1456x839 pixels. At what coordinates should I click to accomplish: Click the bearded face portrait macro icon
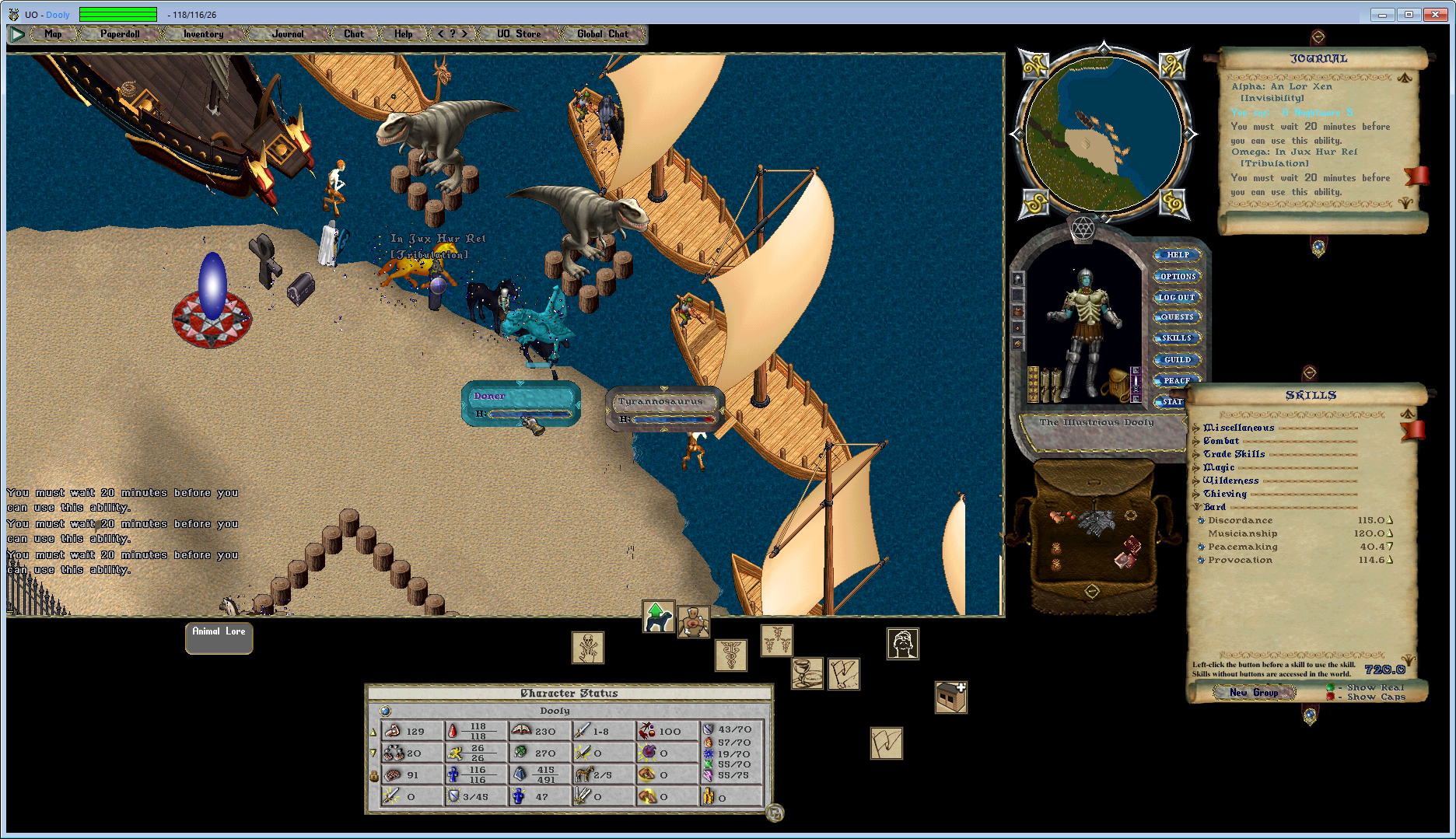point(903,644)
